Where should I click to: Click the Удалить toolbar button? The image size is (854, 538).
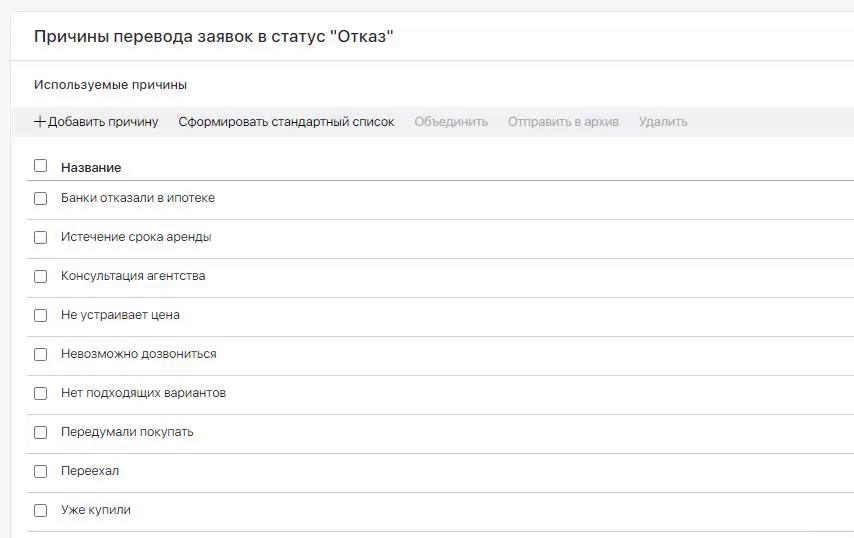coord(663,122)
